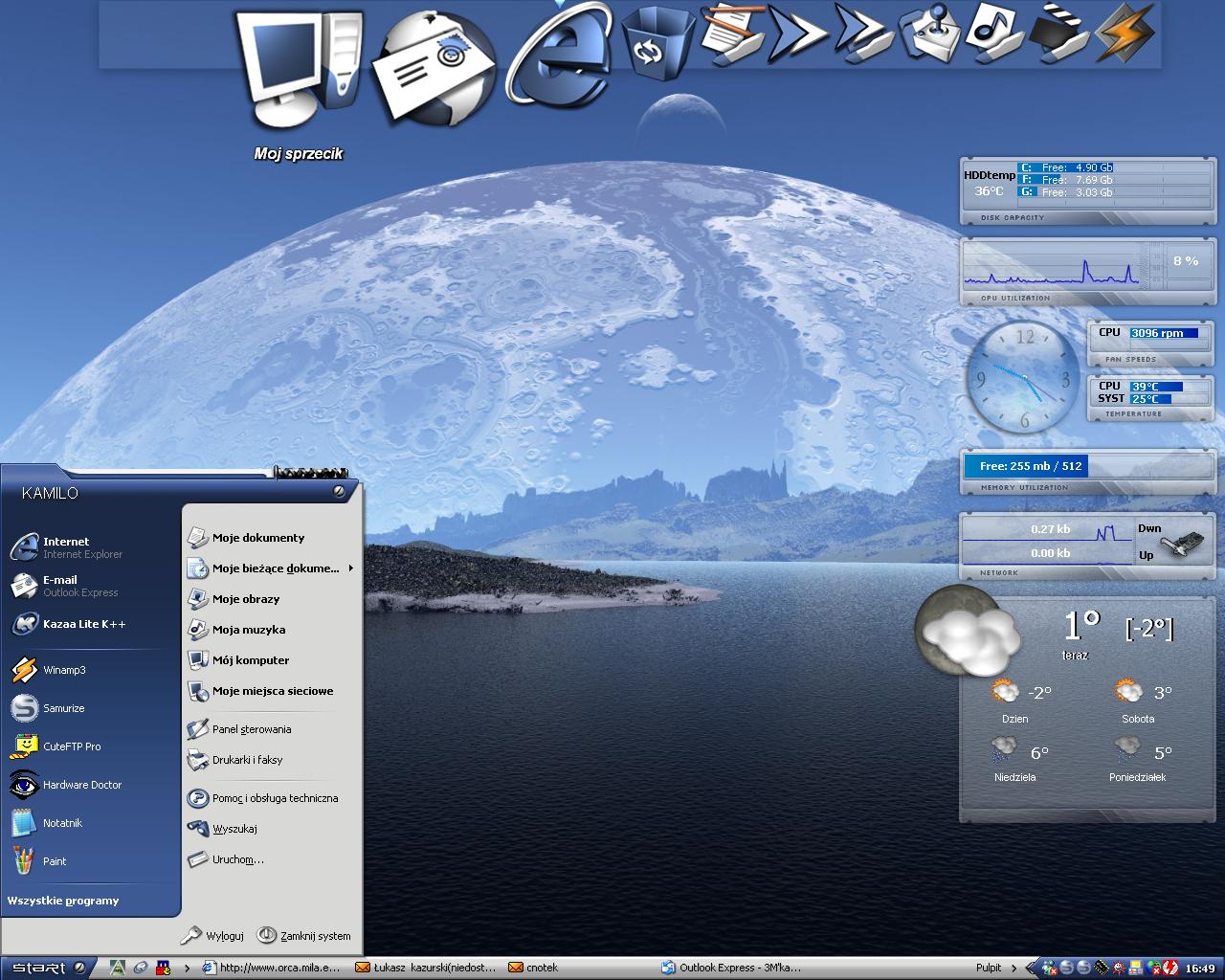
Task: Click the Pulpit desktop toolbar label
Action: [x=989, y=968]
